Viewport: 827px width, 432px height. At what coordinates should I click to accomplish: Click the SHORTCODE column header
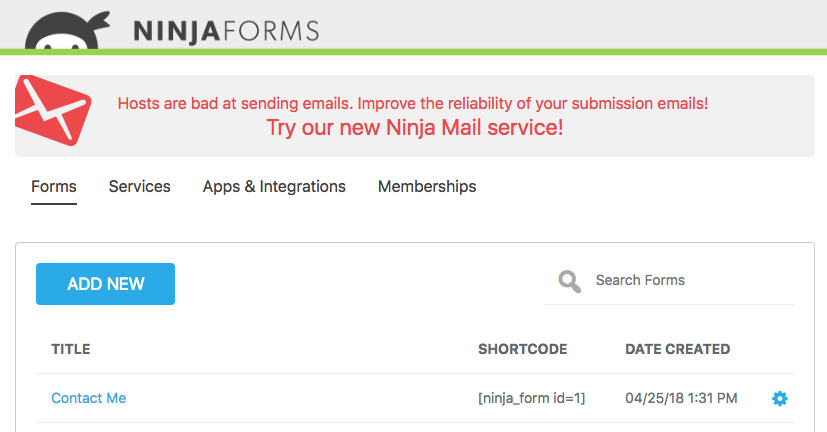point(522,349)
